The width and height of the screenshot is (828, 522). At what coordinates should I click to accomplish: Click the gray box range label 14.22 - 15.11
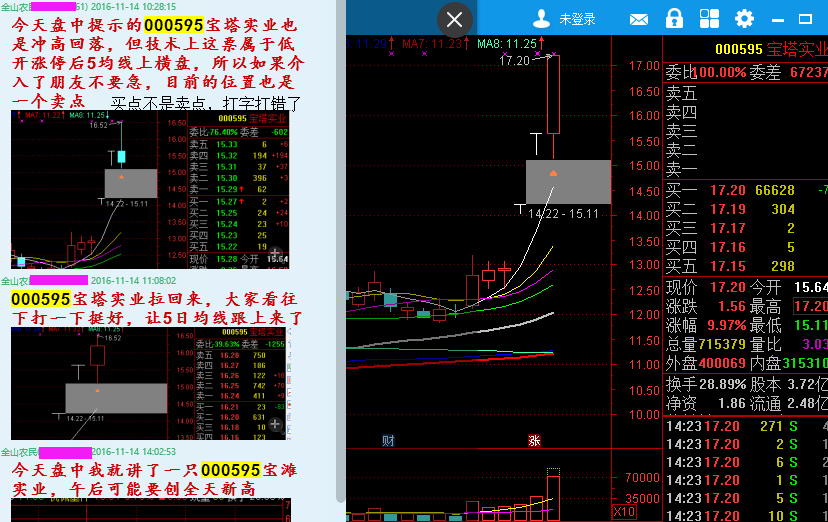[x=563, y=214]
